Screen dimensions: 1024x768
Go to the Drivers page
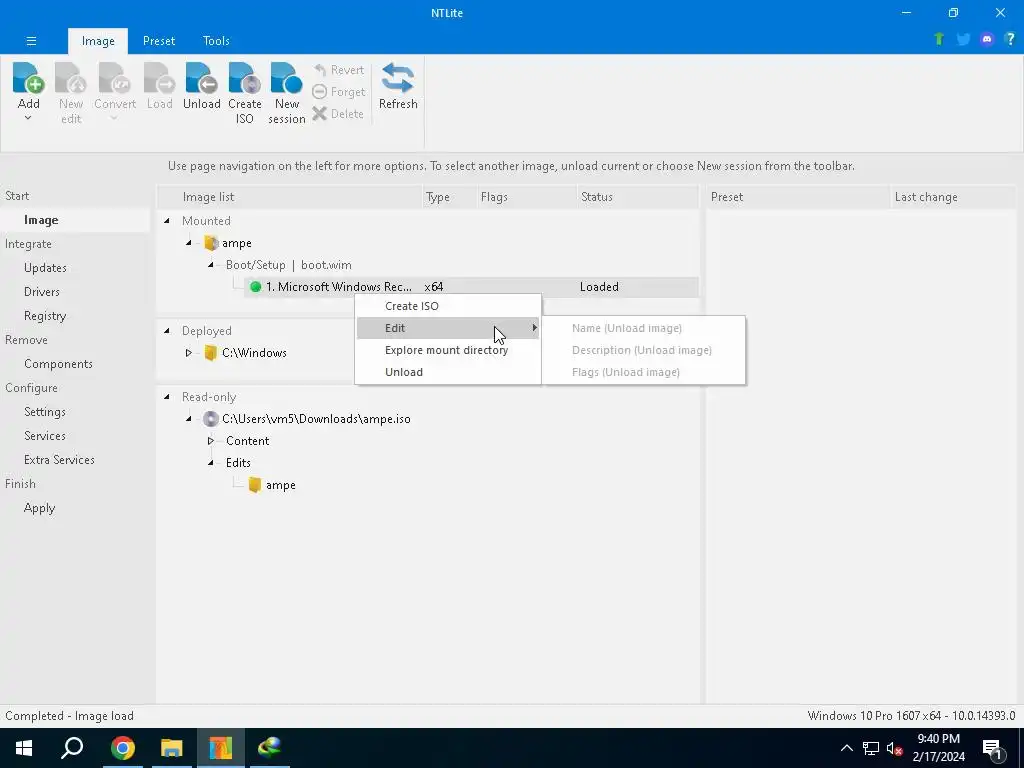click(x=42, y=292)
